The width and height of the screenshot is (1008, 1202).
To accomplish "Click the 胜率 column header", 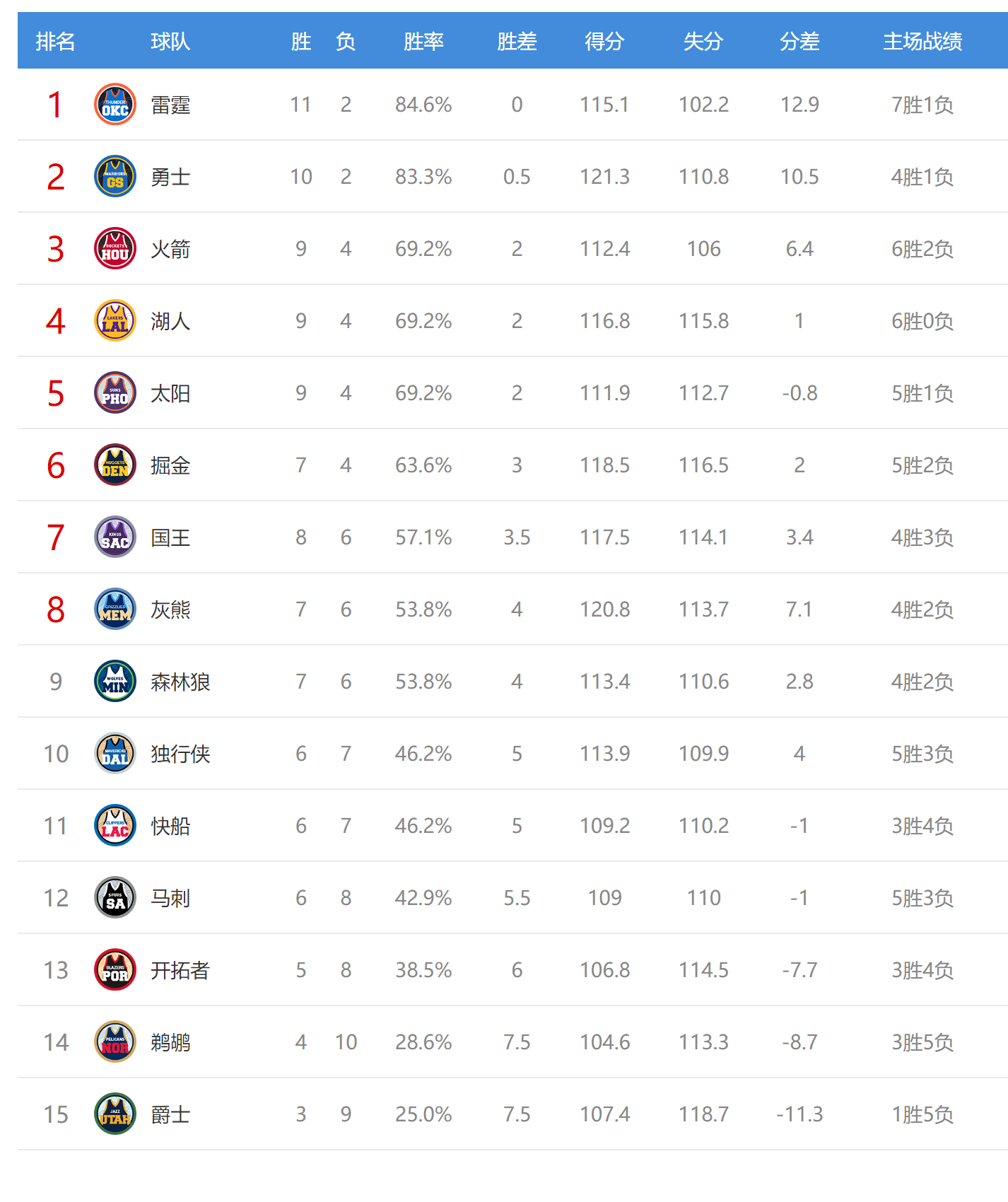I will click(x=423, y=42).
